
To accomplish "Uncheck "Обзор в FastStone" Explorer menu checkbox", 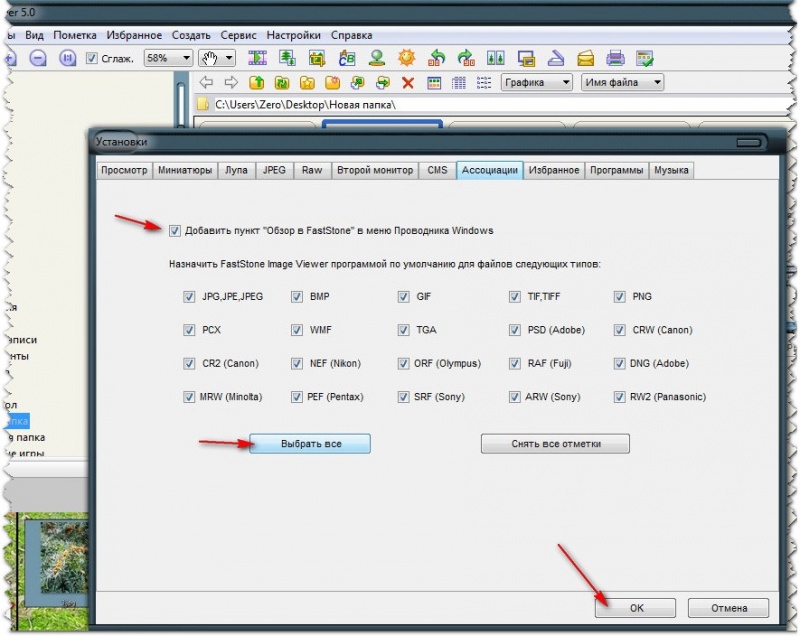I will coord(174,231).
